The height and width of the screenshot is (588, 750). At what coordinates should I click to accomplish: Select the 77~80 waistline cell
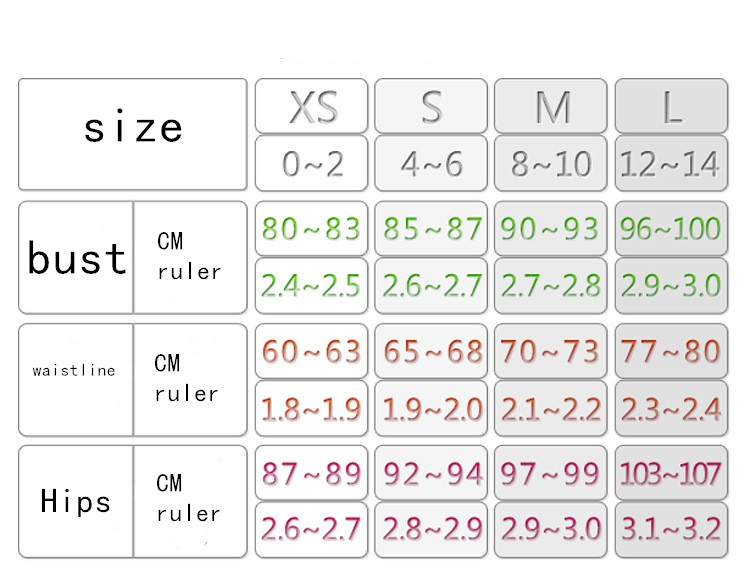tap(671, 351)
